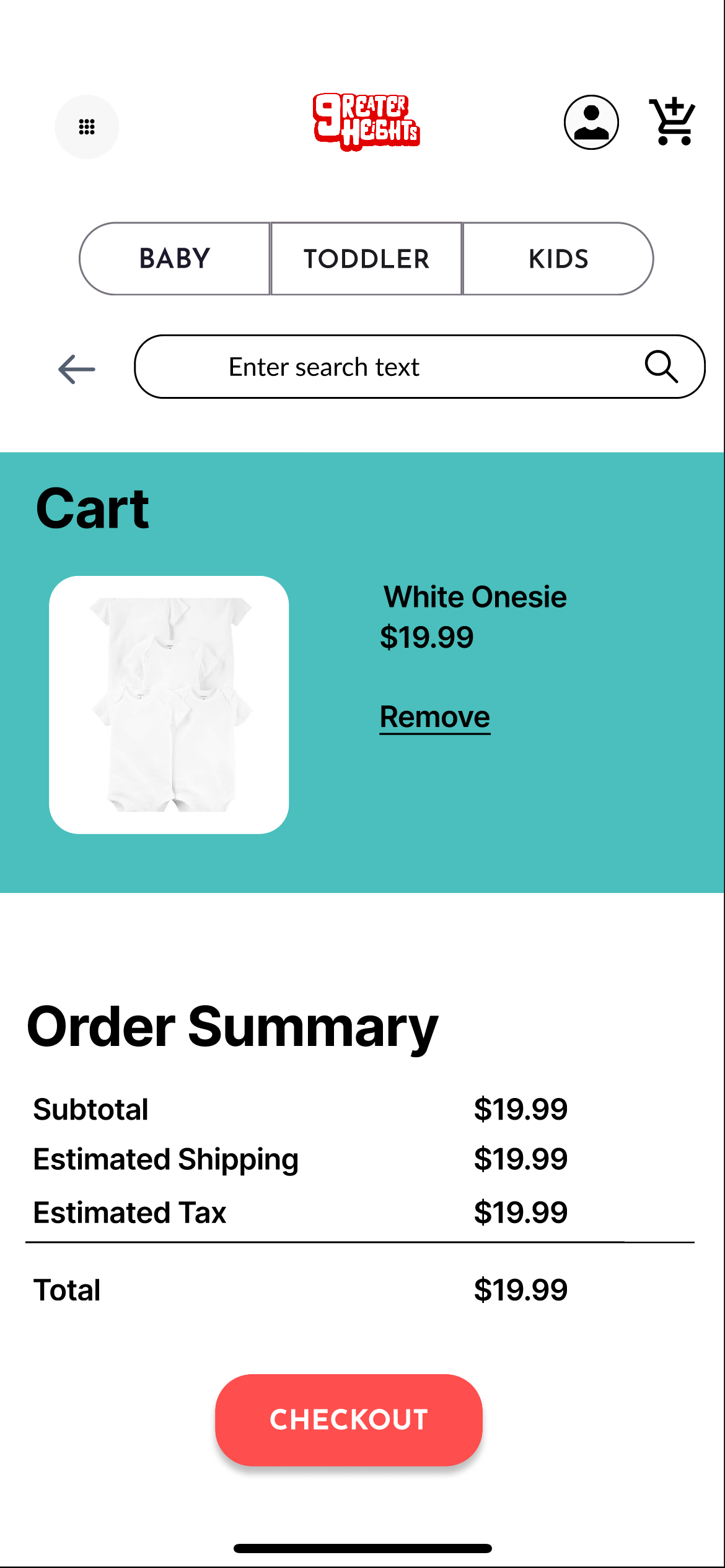
Task: Open the app grid menu icon
Action: [x=87, y=126]
